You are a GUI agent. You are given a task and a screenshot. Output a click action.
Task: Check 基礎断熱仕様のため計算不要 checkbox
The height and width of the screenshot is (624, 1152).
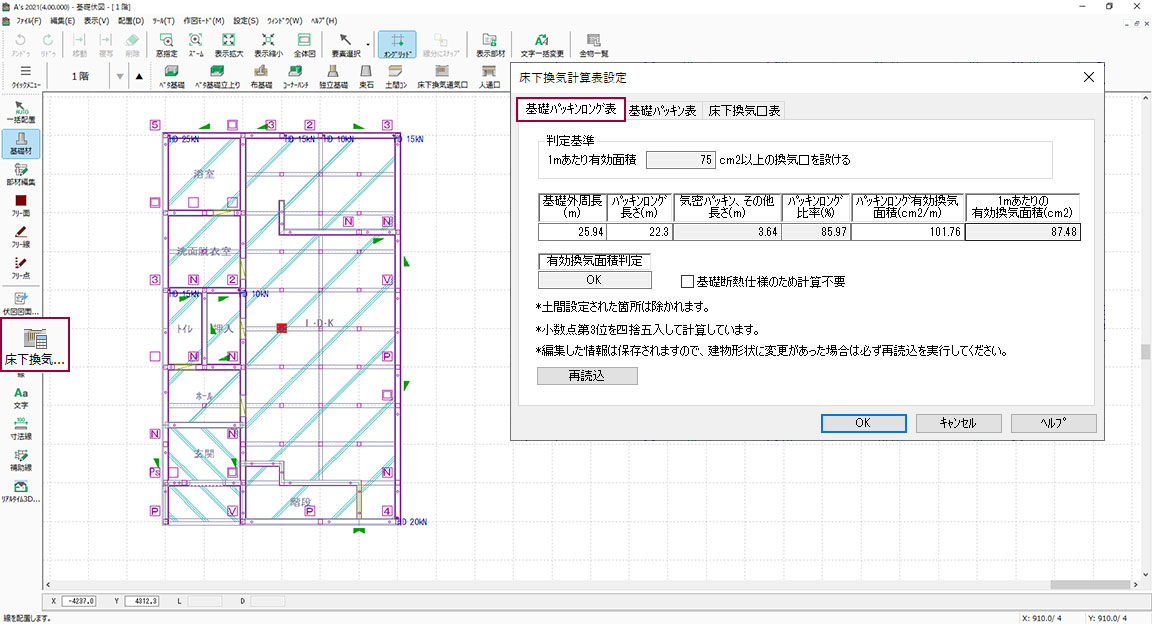688,281
